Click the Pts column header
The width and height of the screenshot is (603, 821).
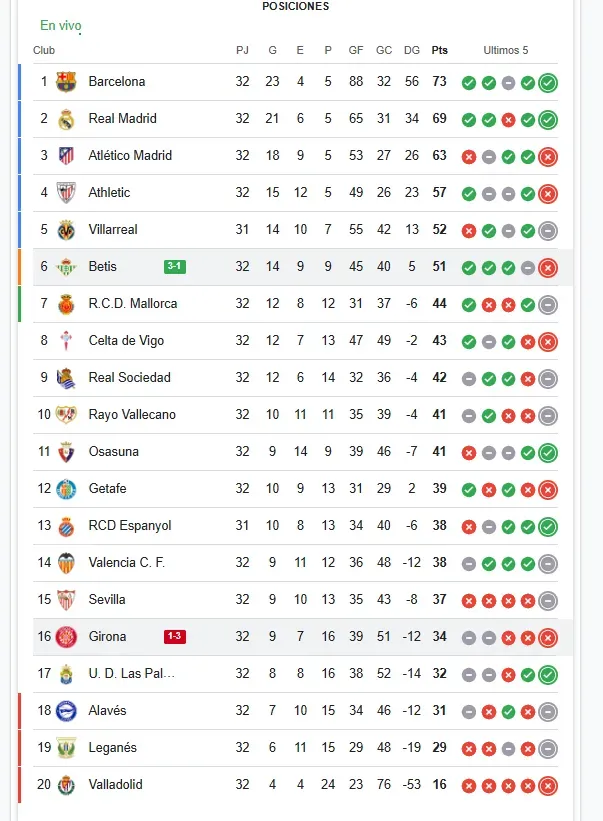[440, 50]
